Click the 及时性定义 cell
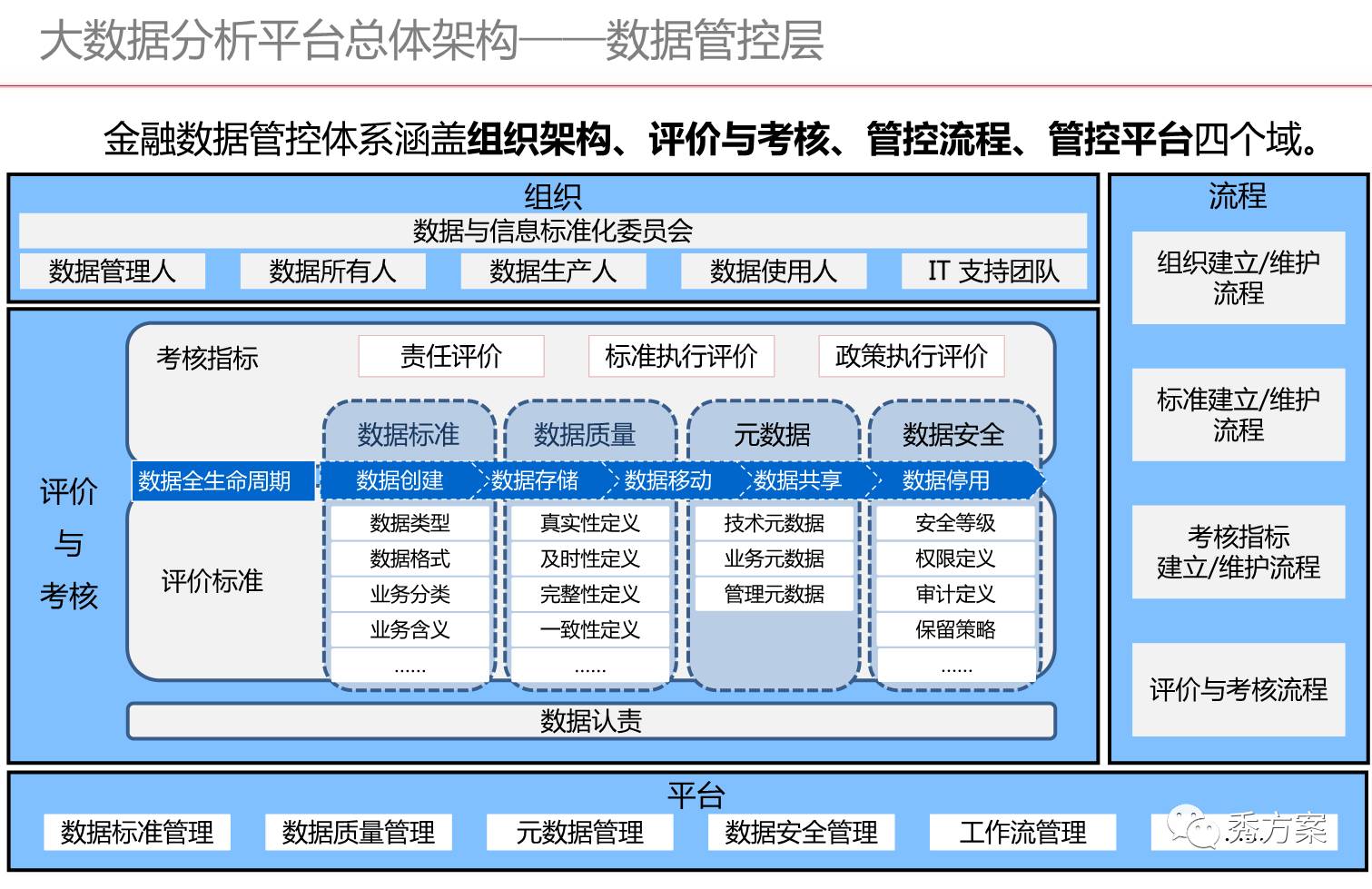 click(590, 558)
